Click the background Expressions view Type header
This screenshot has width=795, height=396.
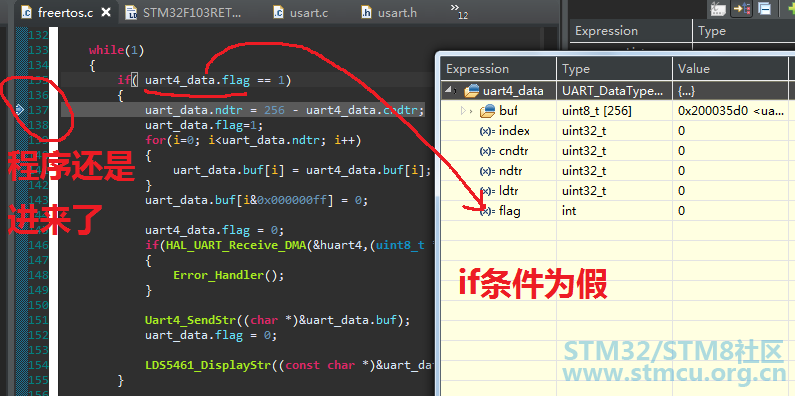[743, 31]
